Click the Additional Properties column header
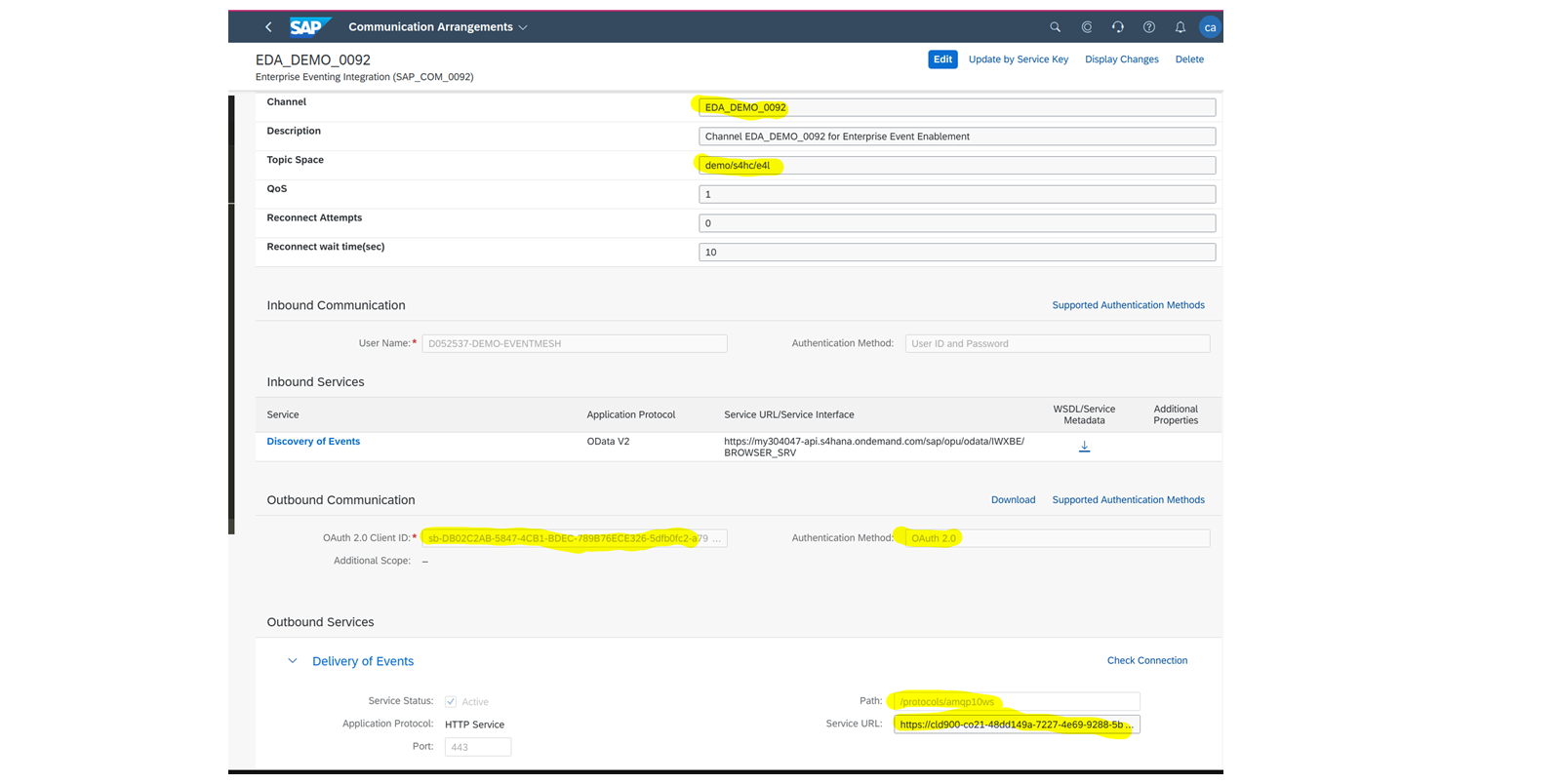 1176,414
